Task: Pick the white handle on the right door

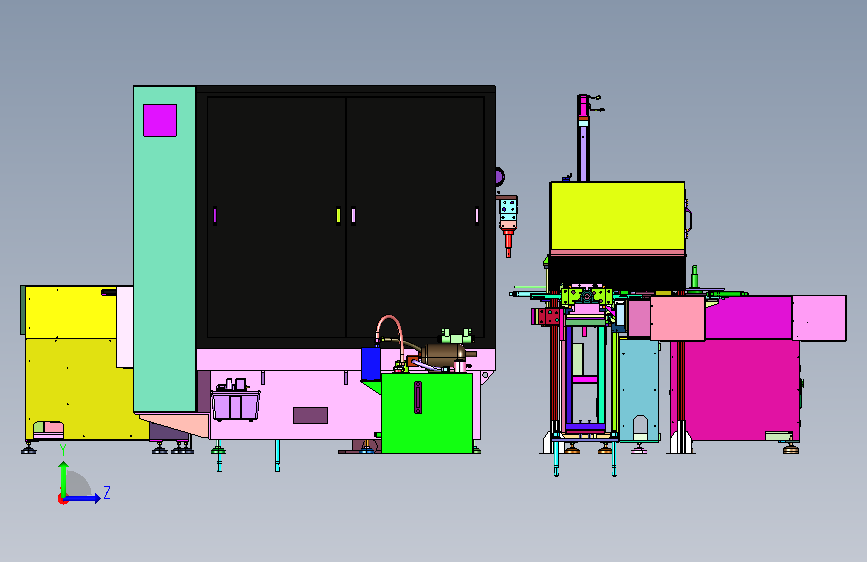Action: pyautogui.click(x=477, y=215)
